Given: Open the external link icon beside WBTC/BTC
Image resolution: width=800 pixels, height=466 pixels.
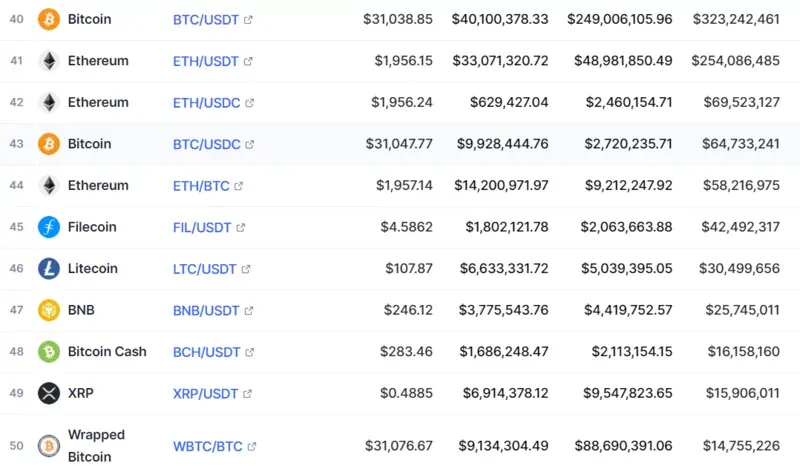Looking at the screenshot, I should coord(252,447).
